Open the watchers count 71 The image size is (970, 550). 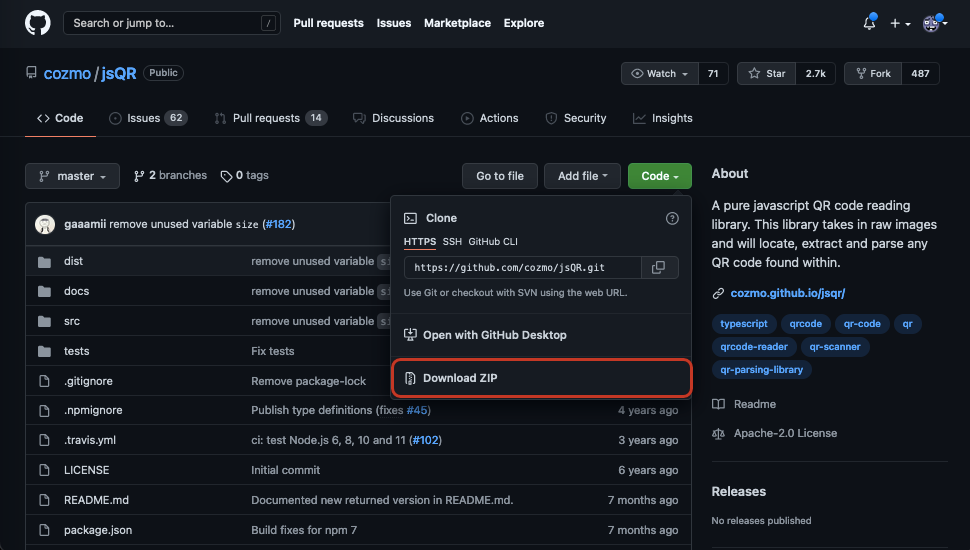pos(713,74)
